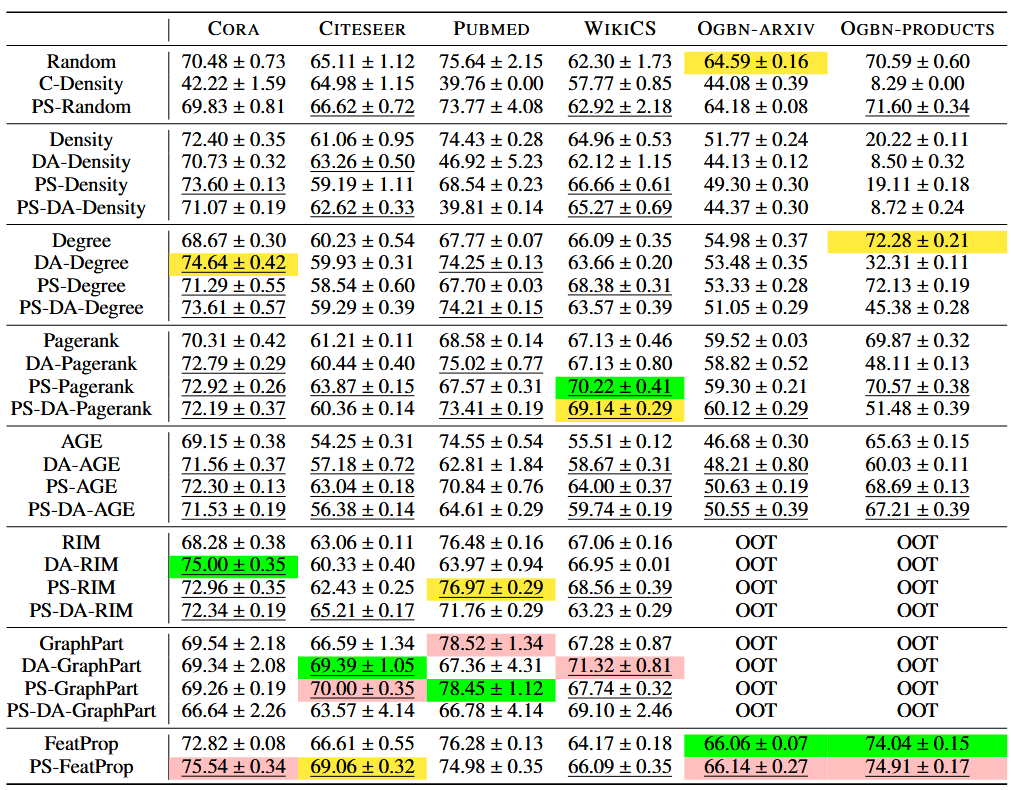
Task: Select C-Density's Pubmed value 39.76 ± 0.00
Action: [x=491, y=84]
